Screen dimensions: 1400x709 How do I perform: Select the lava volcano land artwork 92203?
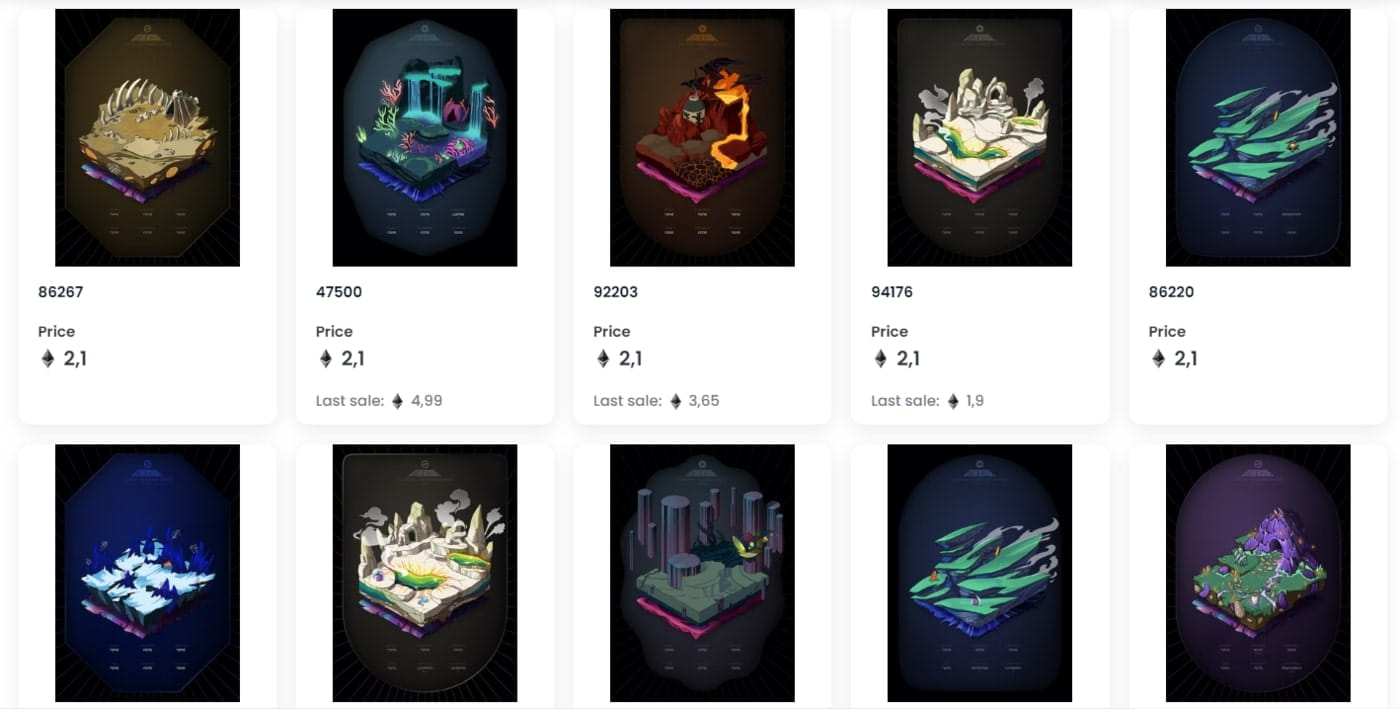tap(702, 138)
